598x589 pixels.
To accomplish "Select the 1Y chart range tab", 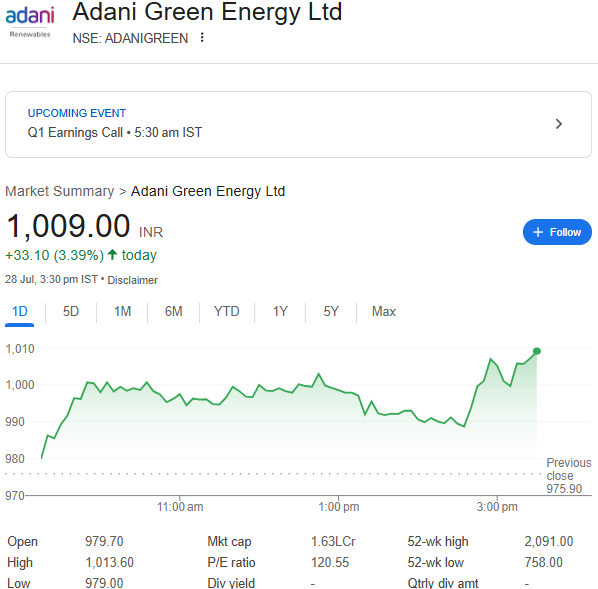I will pyautogui.click(x=280, y=312).
